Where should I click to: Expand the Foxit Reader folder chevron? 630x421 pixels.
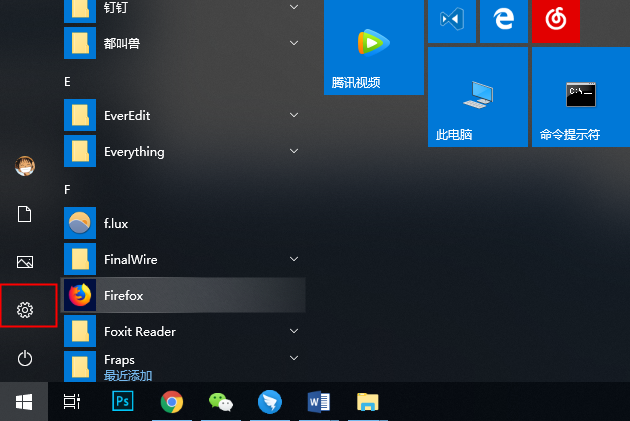pos(294,331)
